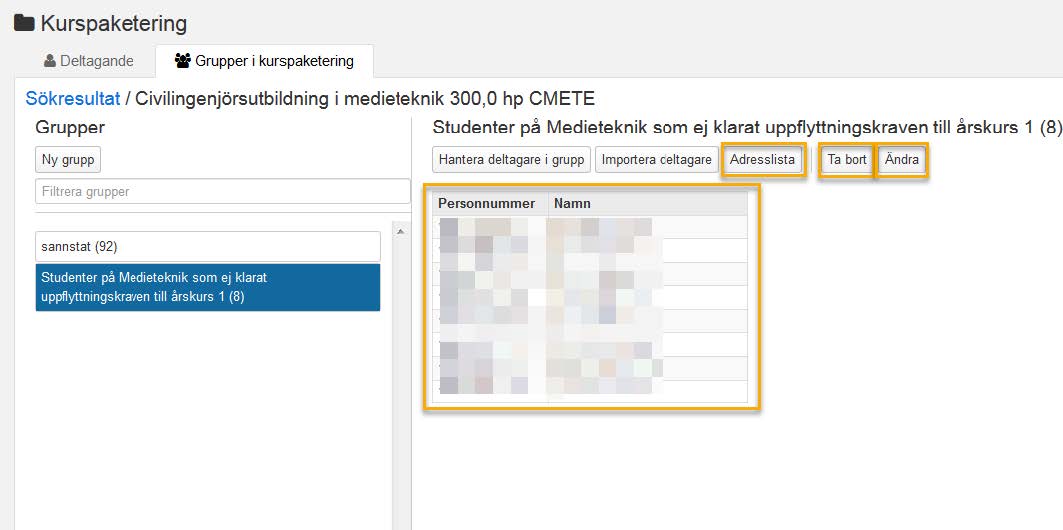This screenshot has height=530, width=1063.
Task: Click the group title heading above the buttons
Action: [747, 127]
